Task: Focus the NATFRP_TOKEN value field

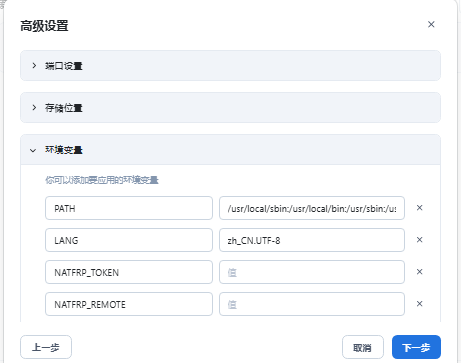Action: (x=312, y=272)
